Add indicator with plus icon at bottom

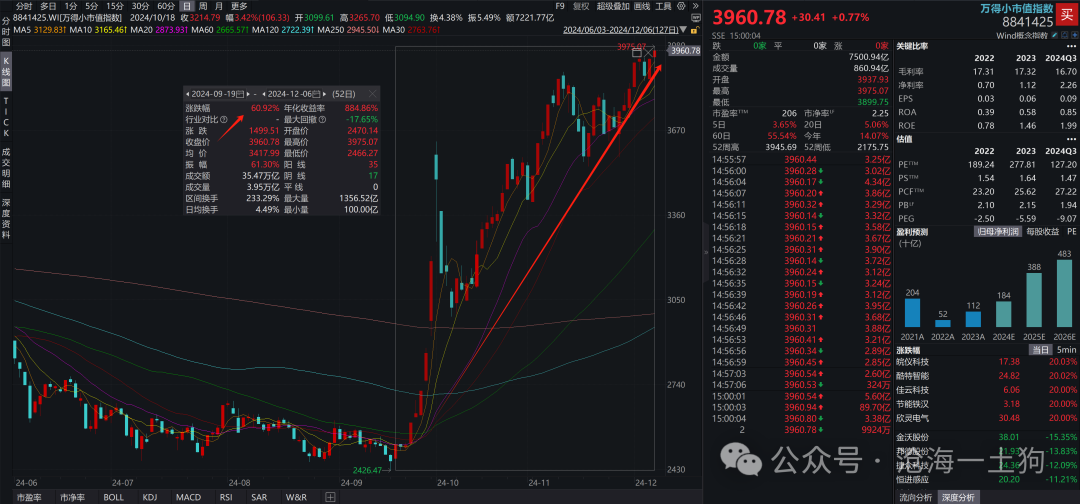331,496
